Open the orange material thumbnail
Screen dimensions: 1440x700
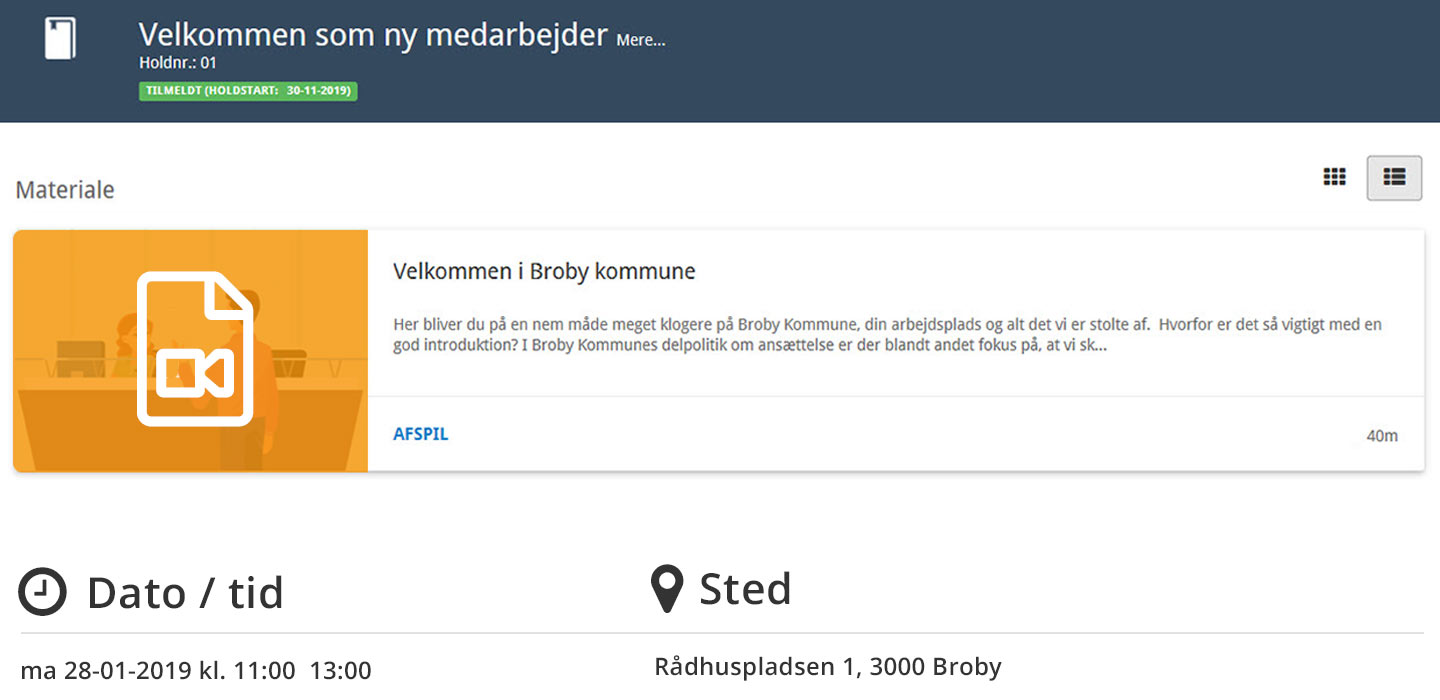191,351
